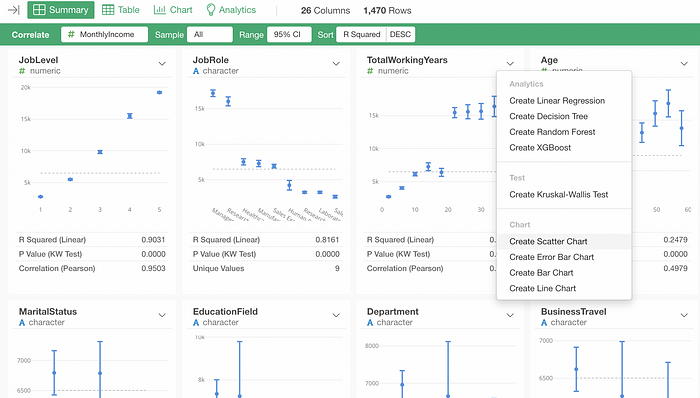Image resolution: width=700 pixels, height=398 pixels.
Task: Click the JobRole column title
Action: coord(211,60)
